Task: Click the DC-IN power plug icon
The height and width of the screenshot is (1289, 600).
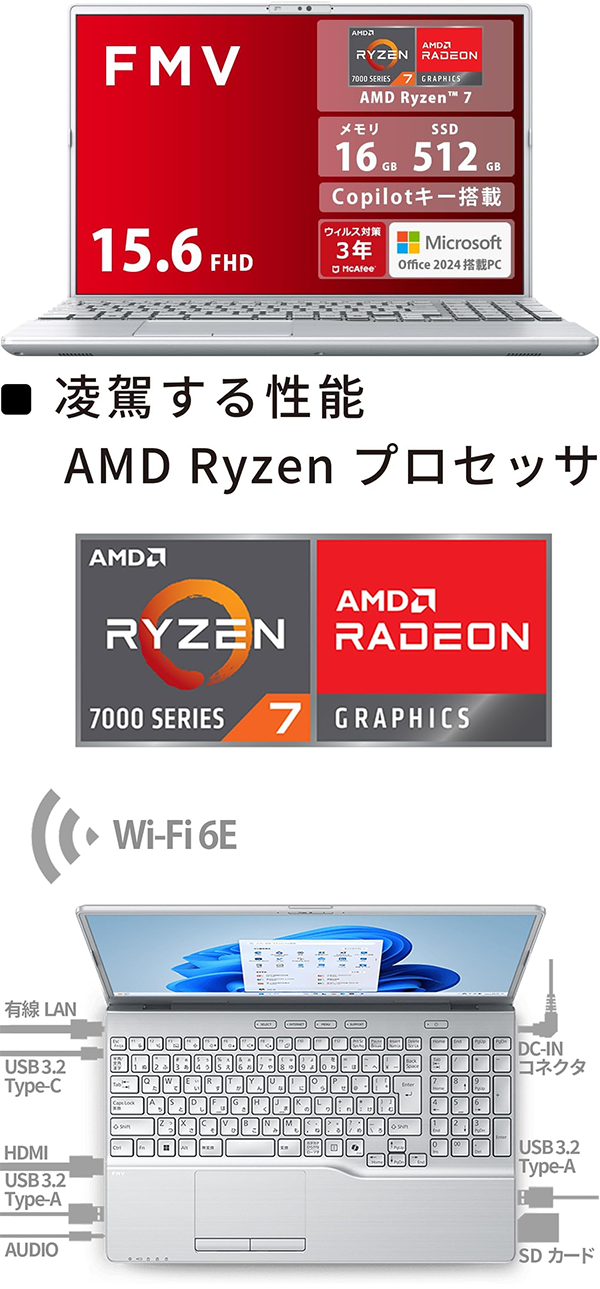Action: tap(547, 996)
